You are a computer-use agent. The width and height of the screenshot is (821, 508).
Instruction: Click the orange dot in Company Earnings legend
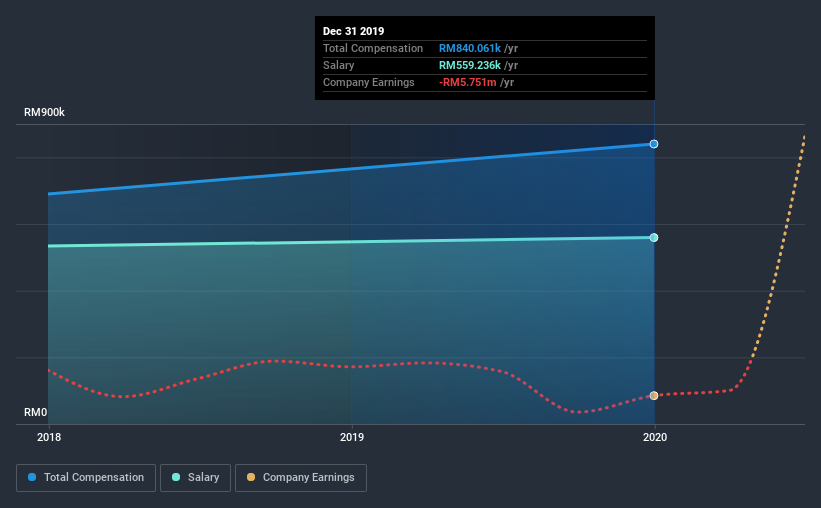pos(251,477)
